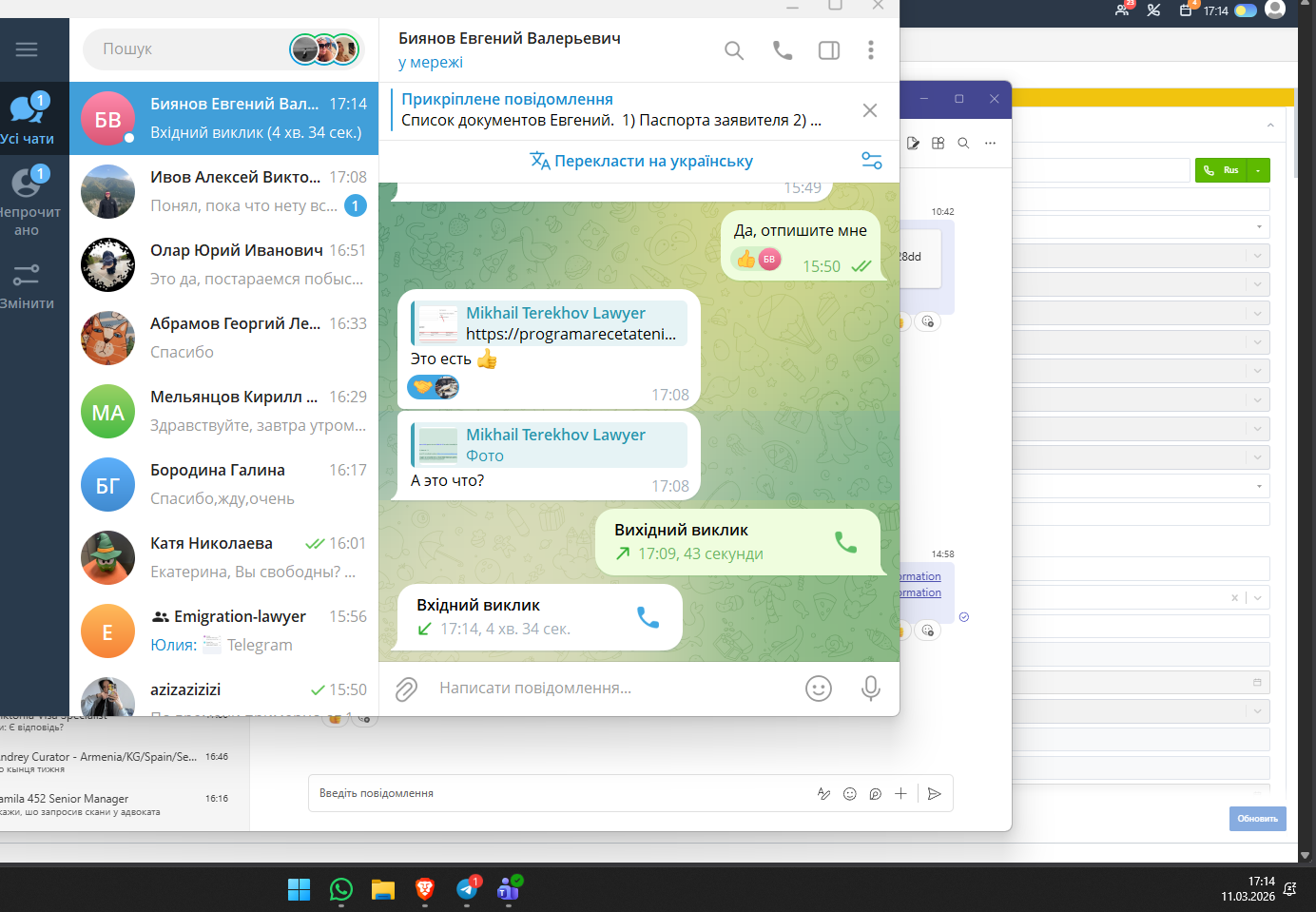This screenshot has height=912, width=1316.
Task: Open WhatsApp from the taskbar
Action: point(340,889)
